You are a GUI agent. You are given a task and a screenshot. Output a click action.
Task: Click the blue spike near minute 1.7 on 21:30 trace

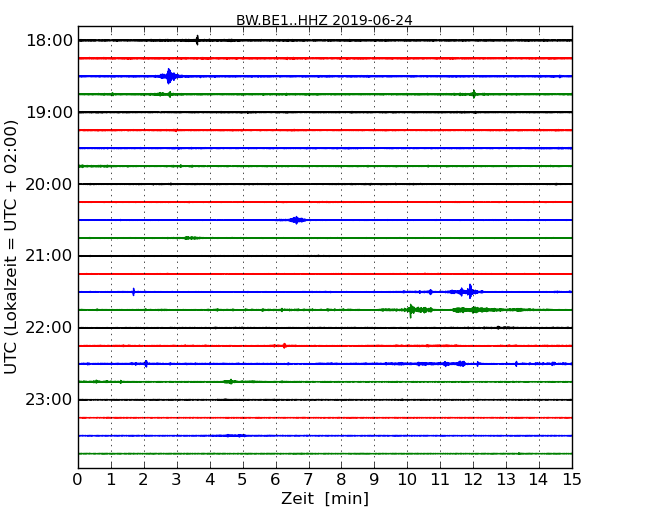(x=133, y=292)
